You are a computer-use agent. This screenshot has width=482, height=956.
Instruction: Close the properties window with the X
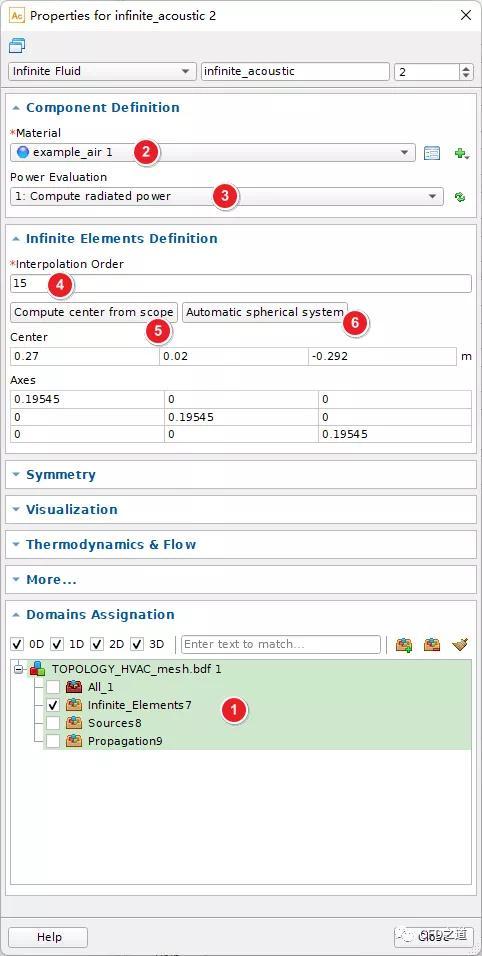[466, 15]
